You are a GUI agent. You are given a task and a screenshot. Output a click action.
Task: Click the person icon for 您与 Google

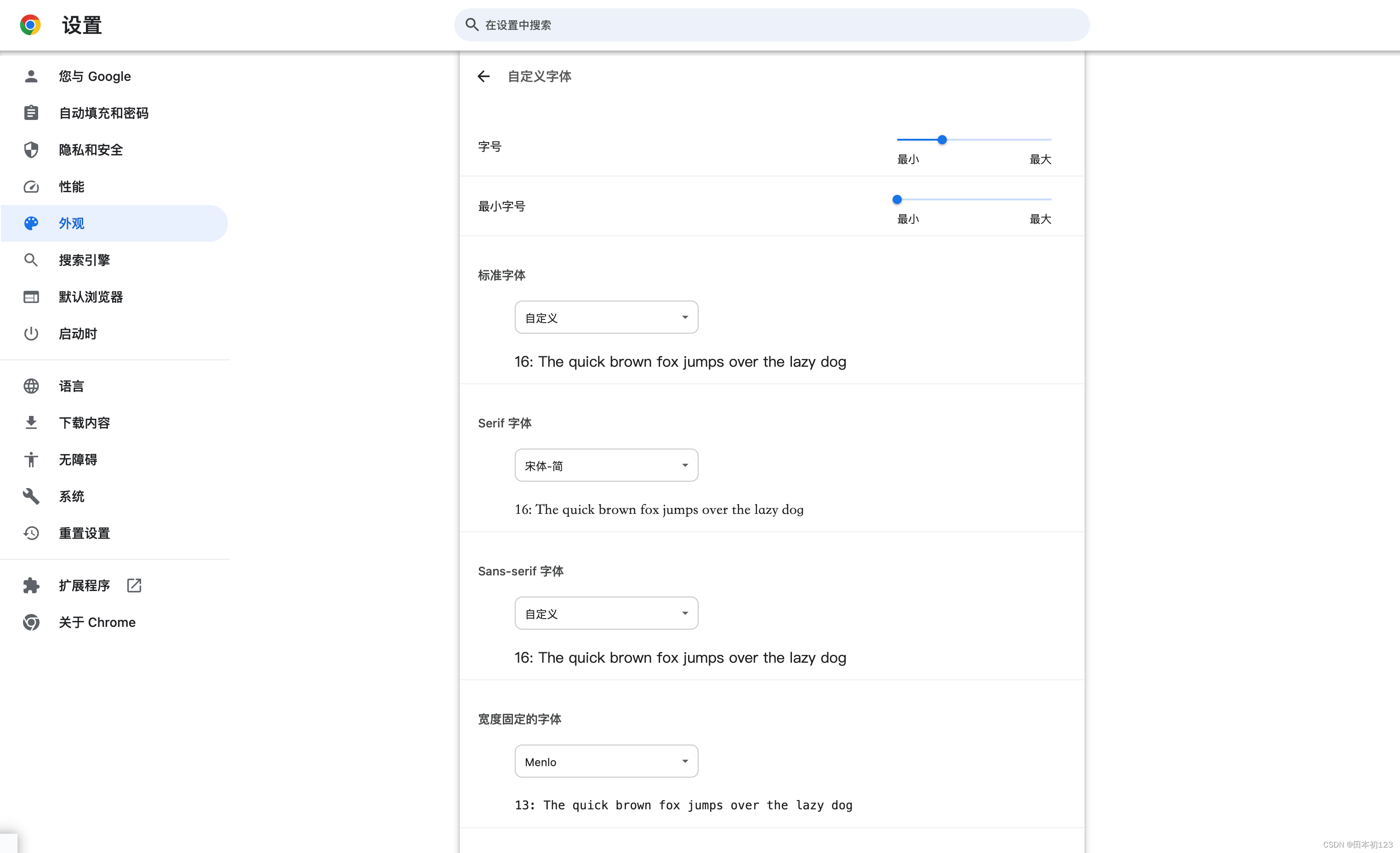31,76
